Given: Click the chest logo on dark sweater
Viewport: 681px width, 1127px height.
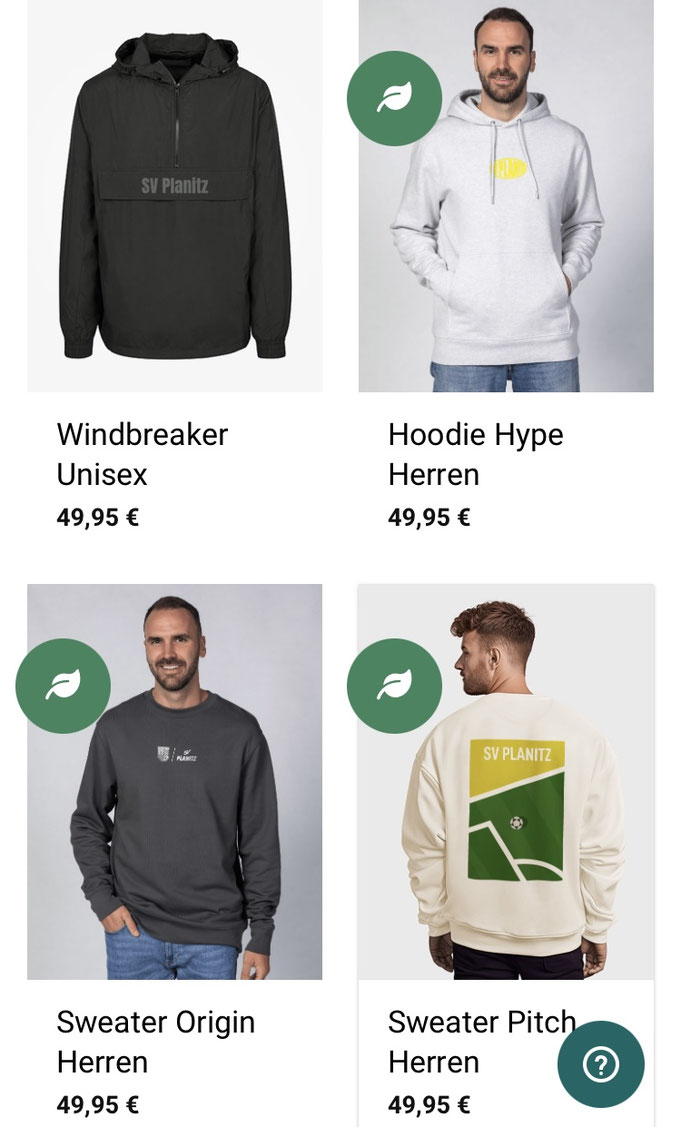Looking at the screenshot, I should pyautogui.click(x=177, y=754).
